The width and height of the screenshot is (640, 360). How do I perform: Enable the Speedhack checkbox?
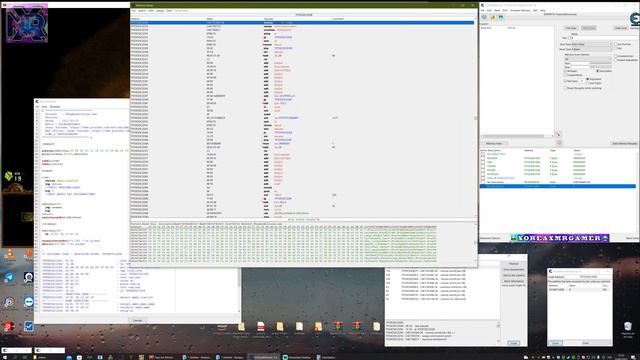pos(616,60)
